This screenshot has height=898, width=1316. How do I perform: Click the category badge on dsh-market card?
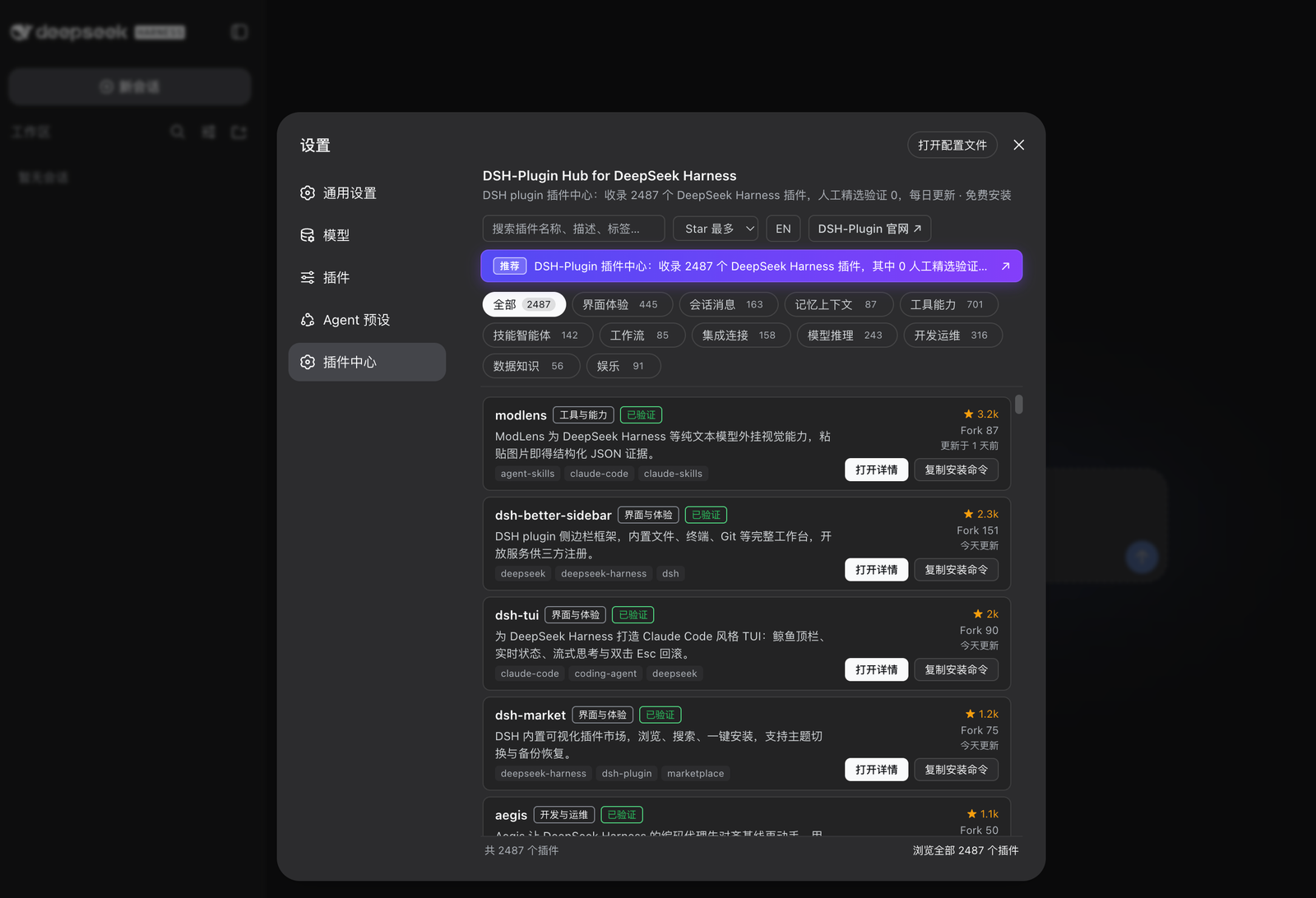pos(603,715)
